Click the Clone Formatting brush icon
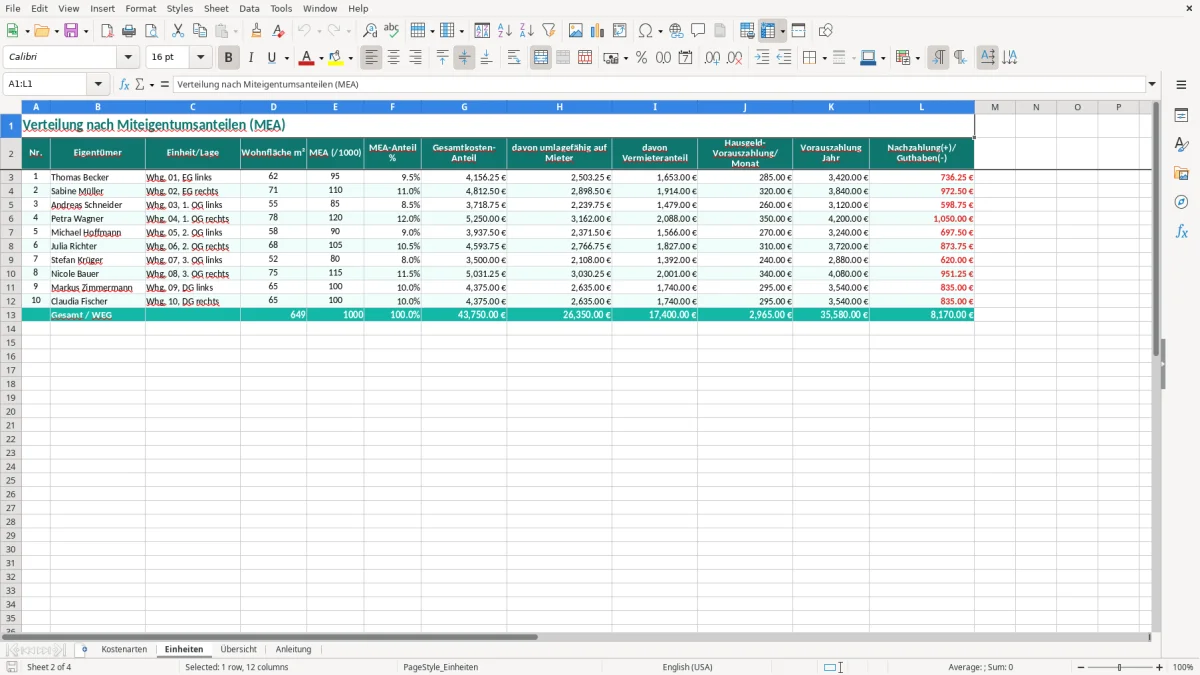 pyautogui.click(x=256, y=31)
